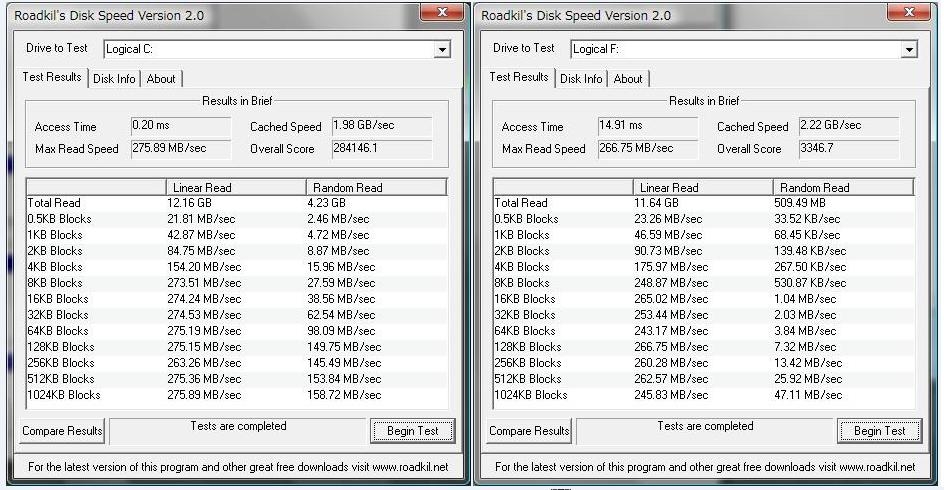Close the Logical F Disk Speed window

click(908, 12)
